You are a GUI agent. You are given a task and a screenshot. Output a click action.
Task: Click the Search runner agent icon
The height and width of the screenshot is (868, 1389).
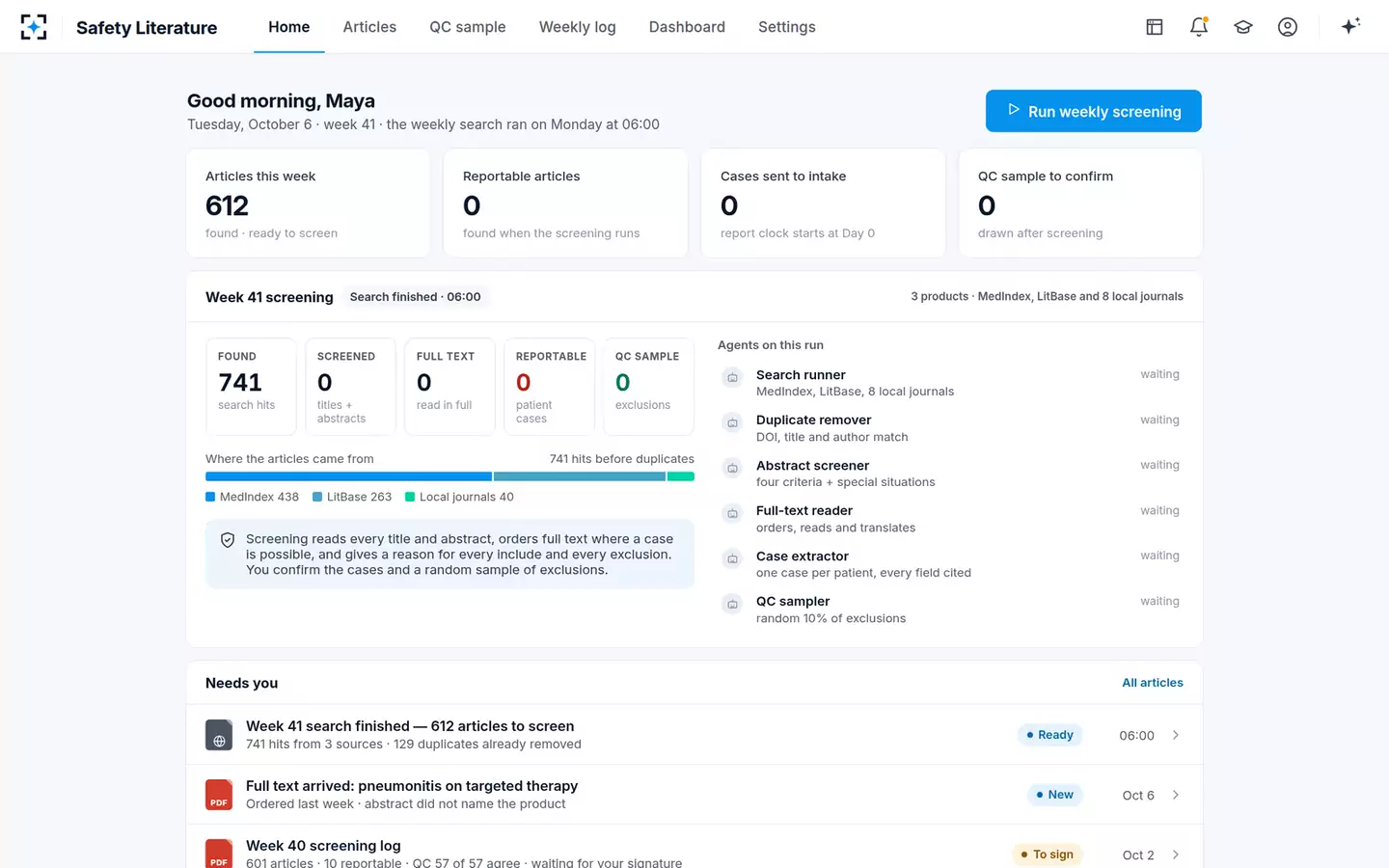click(733, 377)
